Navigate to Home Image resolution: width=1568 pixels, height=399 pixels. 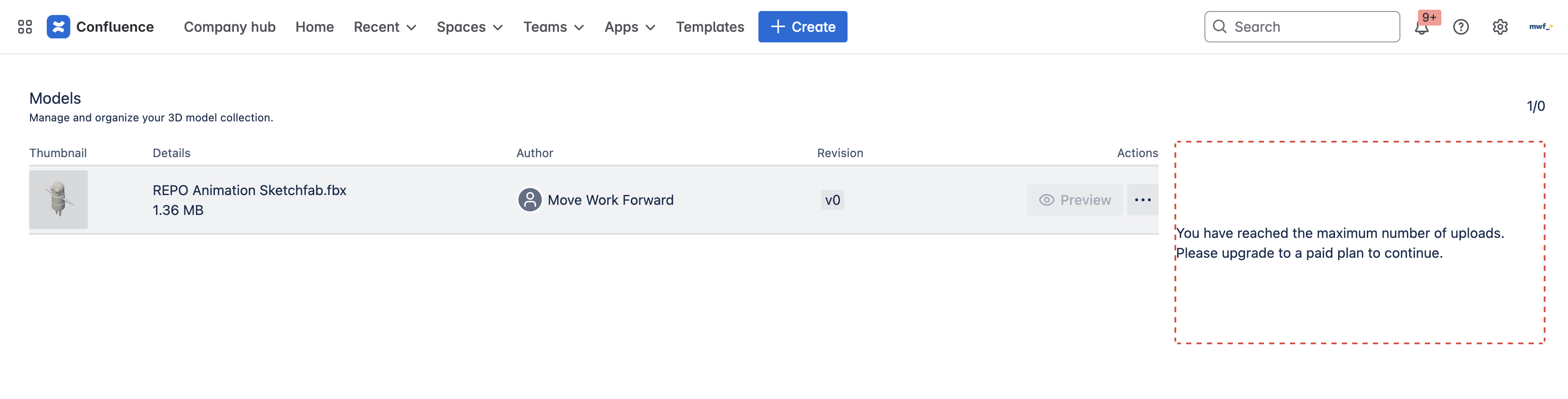[x=315, y=27]
